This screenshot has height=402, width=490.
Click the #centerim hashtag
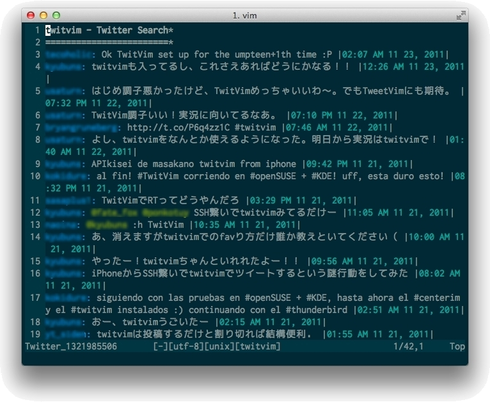click(437, 298)
